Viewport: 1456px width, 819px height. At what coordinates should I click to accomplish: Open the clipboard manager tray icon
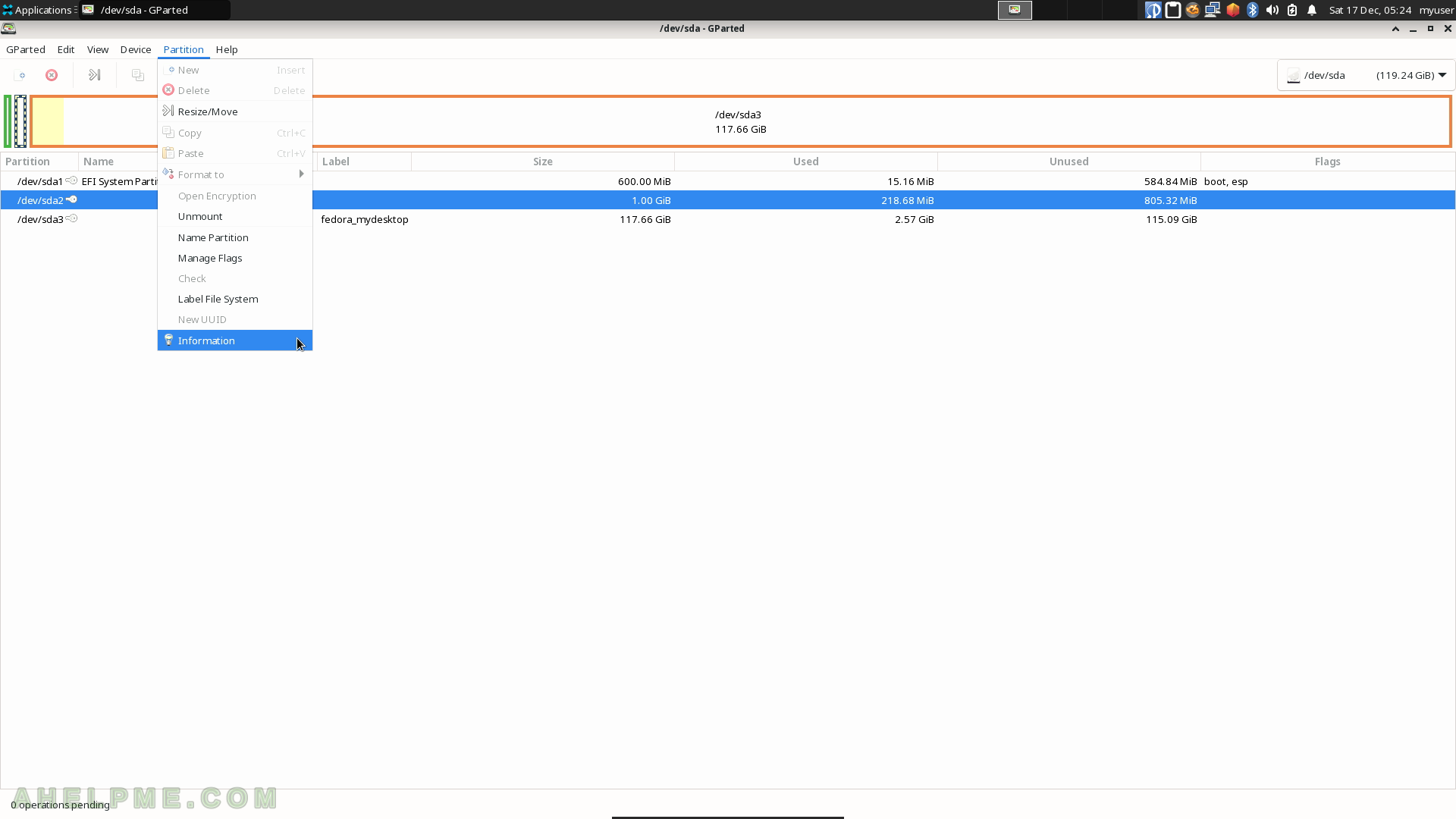(x=1173, y=10)
